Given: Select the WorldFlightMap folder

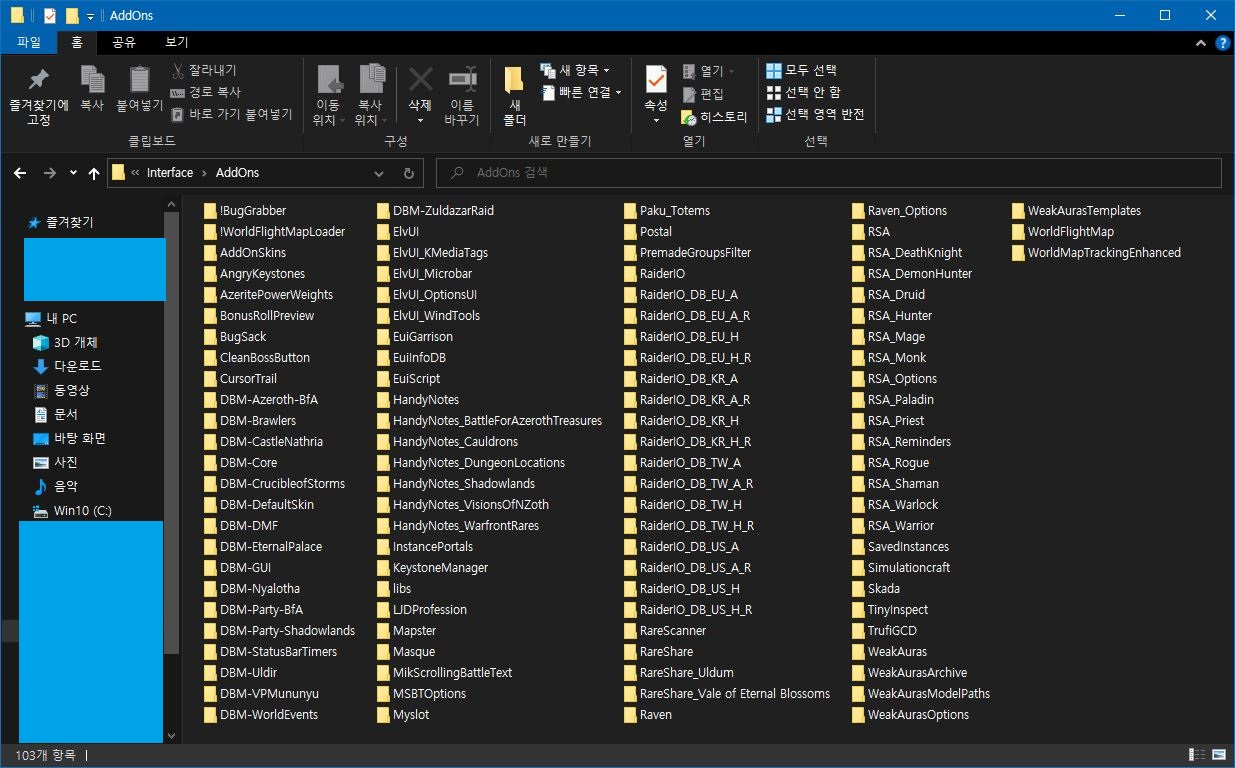Looking at the screenshot, I should [1062, 231].
